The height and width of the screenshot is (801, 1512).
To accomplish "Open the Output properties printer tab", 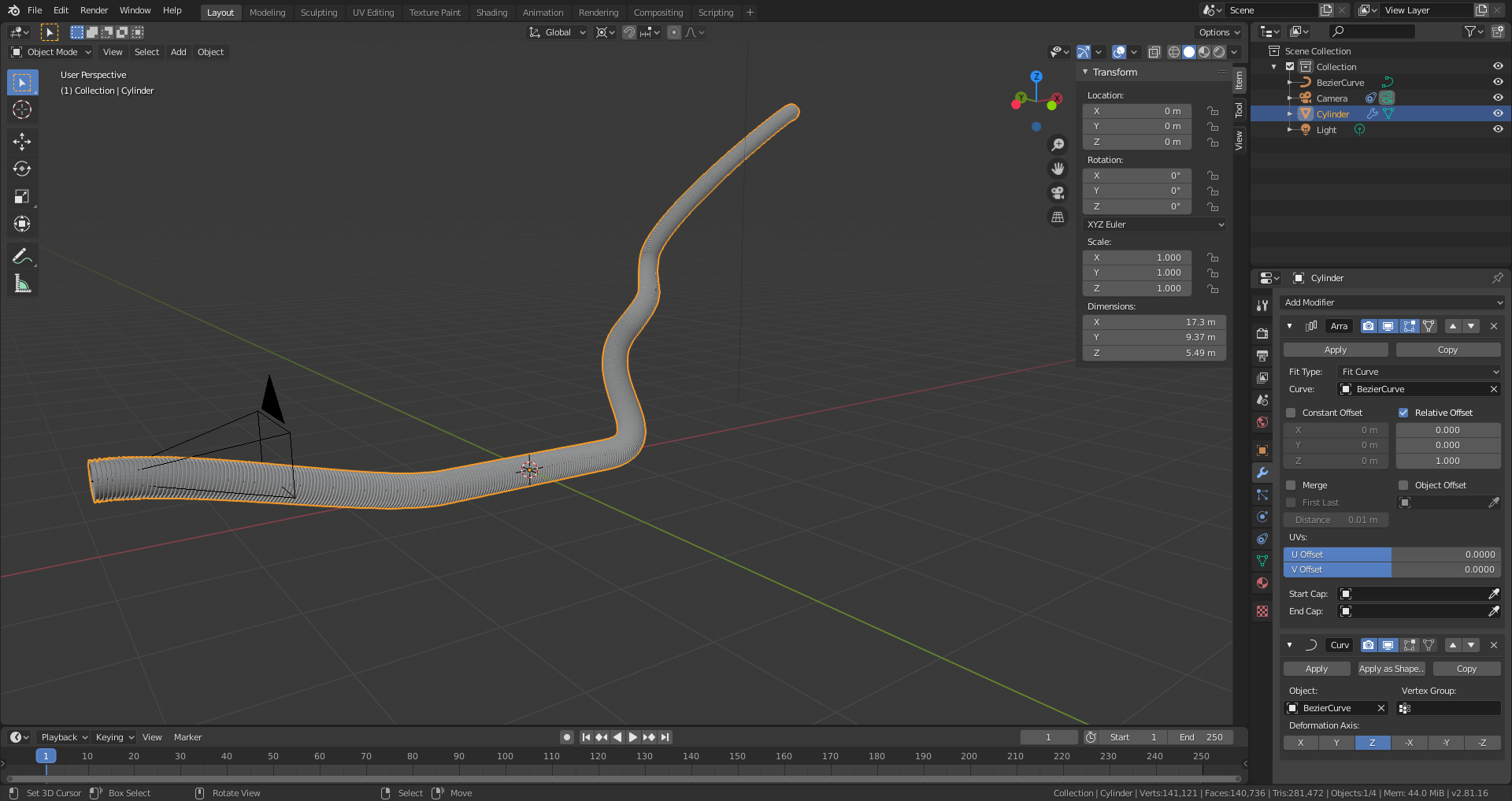I will 1262,356.
